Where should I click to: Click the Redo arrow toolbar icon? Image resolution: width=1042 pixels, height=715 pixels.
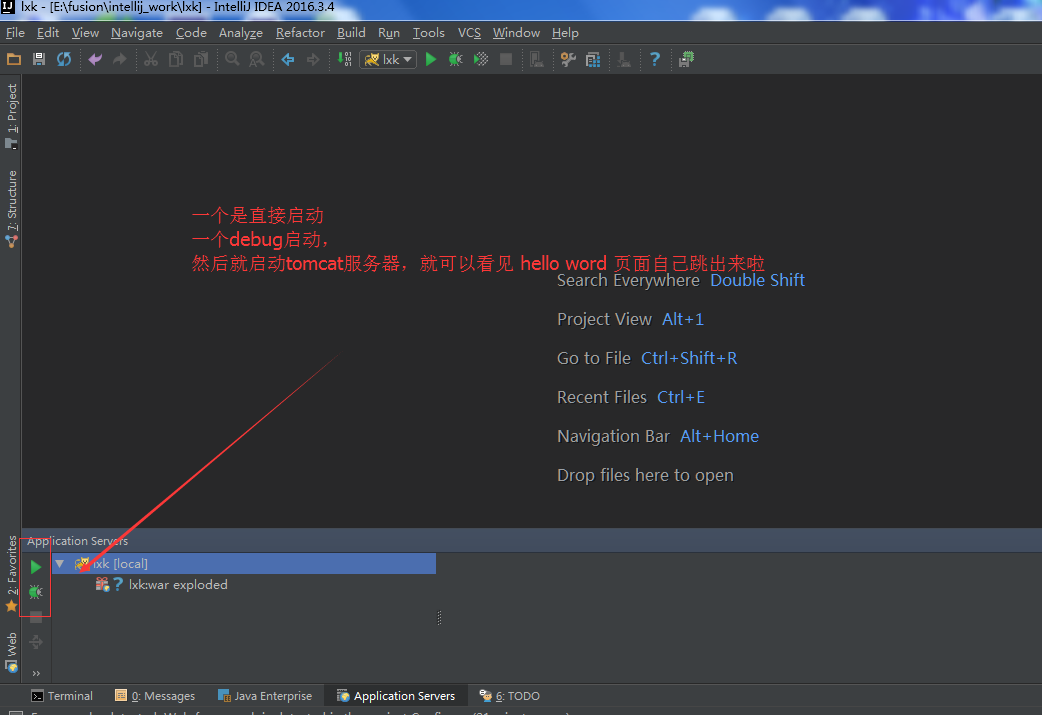[x=120, y=59]
